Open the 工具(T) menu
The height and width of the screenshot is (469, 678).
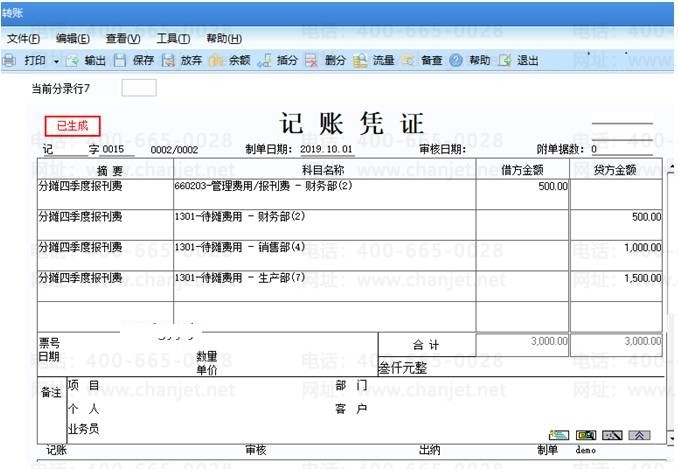(x=173, y=39)
